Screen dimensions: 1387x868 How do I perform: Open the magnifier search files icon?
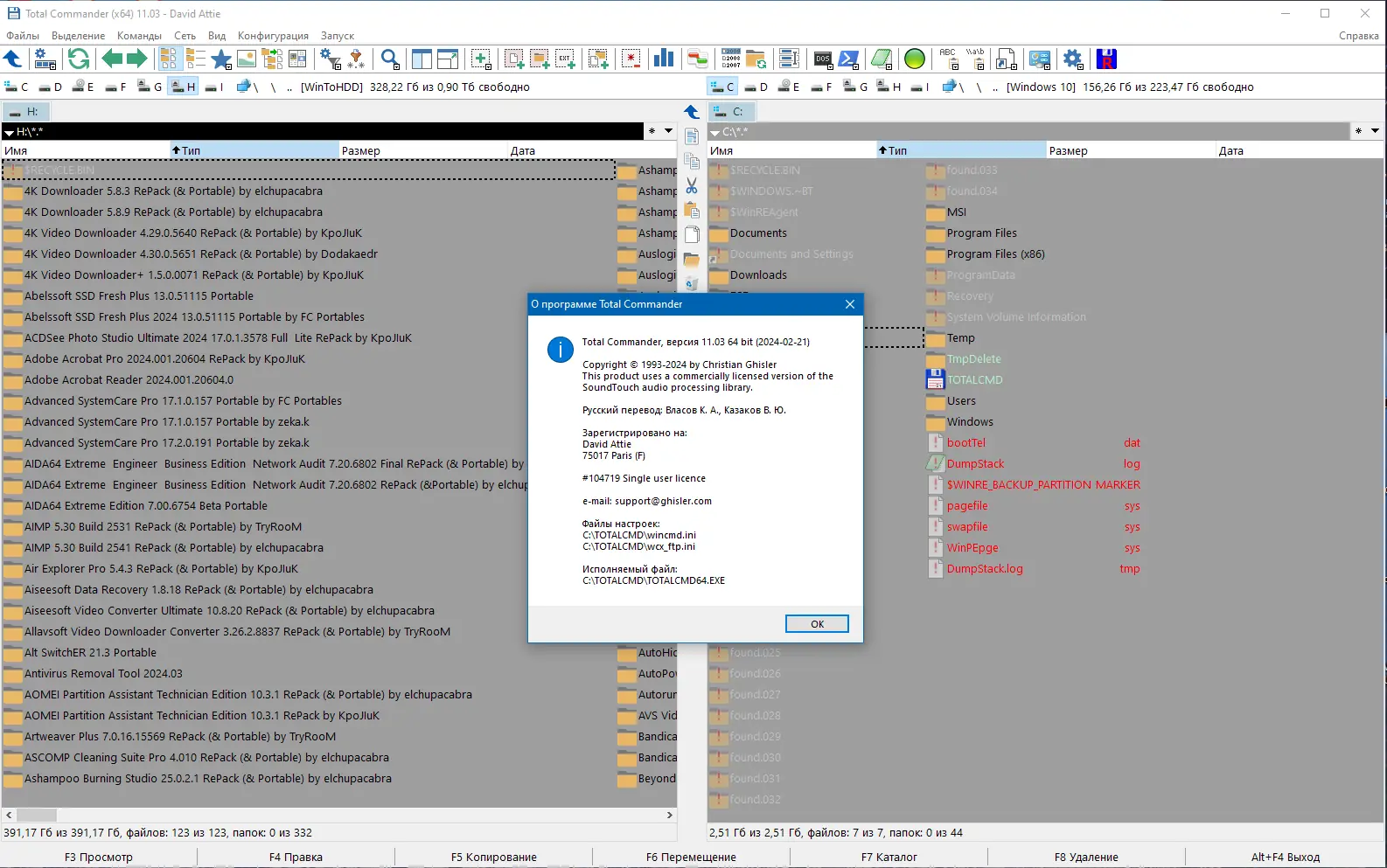(x=391, y=59)
